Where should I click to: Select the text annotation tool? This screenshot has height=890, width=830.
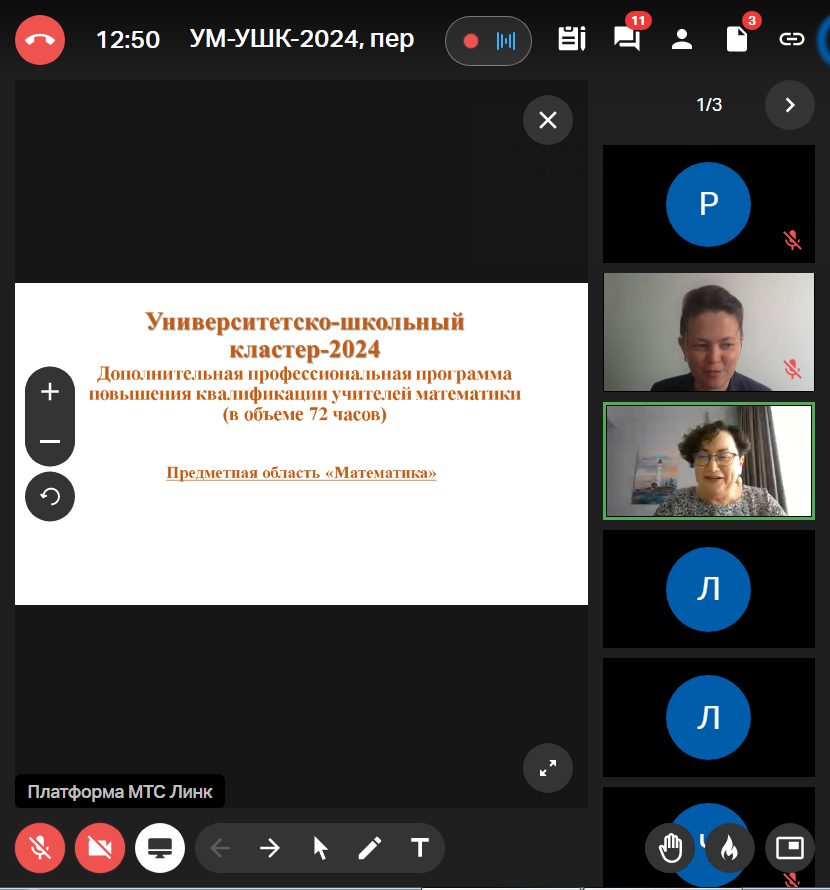pos(420,848)
